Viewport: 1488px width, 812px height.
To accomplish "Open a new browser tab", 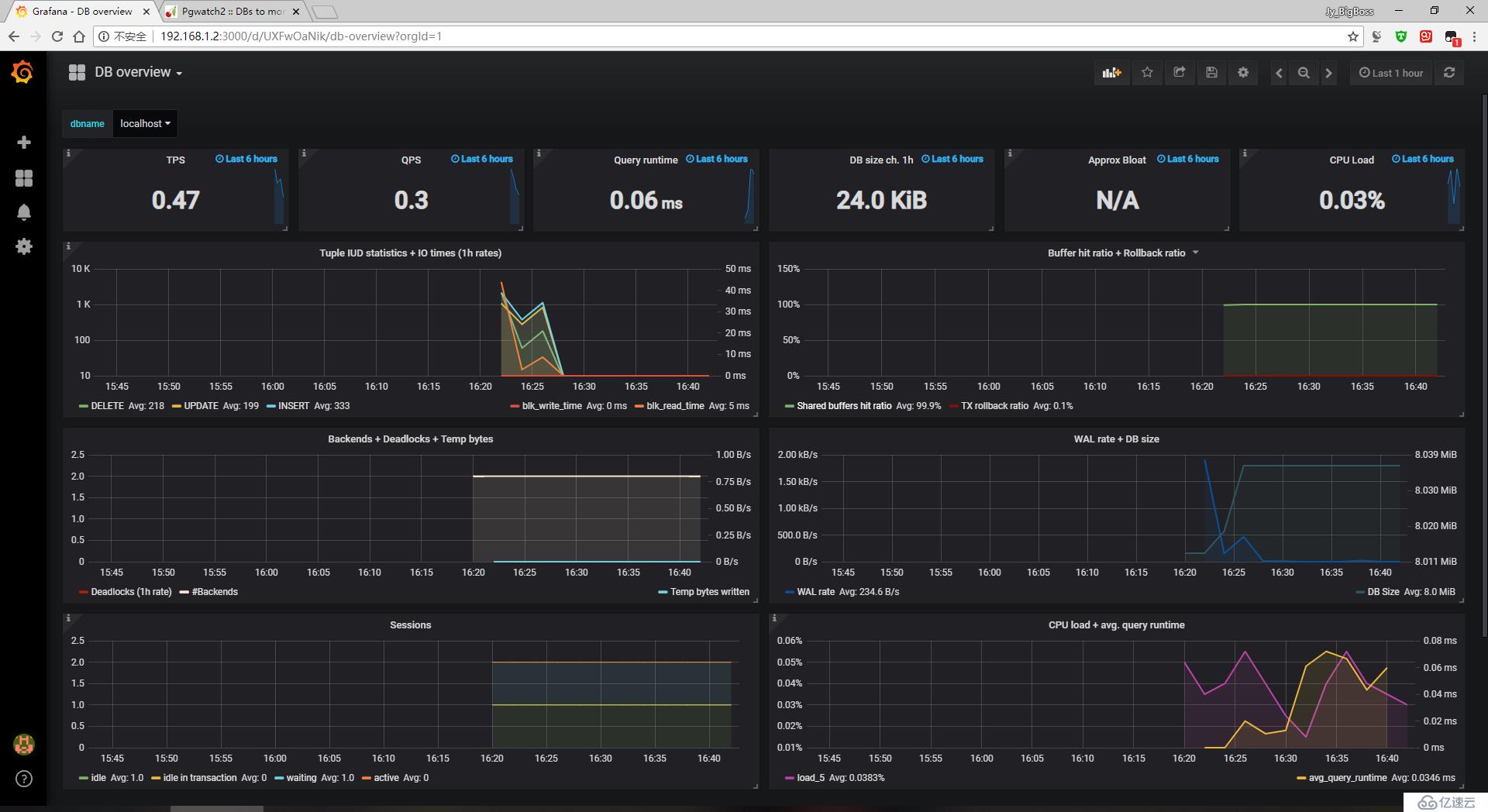I will point(325,12).
